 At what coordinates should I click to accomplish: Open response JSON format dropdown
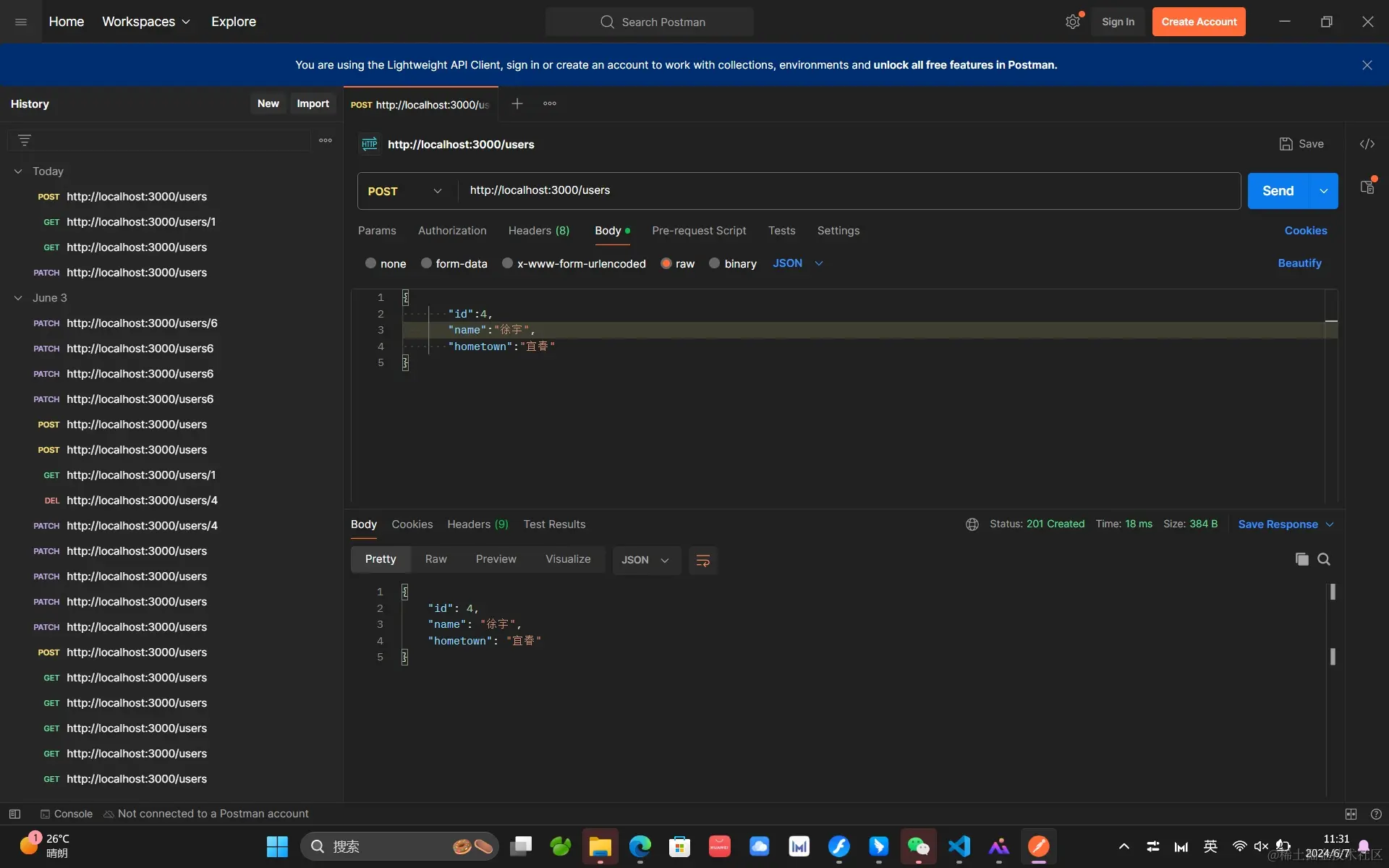(x=646, y=560)
